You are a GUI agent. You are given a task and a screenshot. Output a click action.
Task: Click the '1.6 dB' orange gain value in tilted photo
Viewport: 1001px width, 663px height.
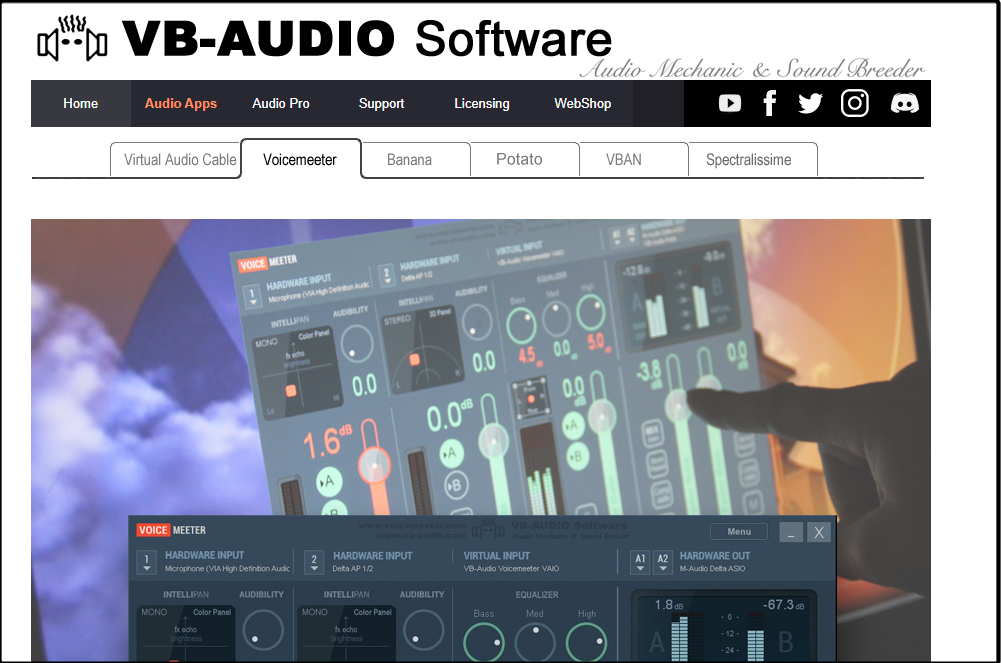[x=327, y=442]
